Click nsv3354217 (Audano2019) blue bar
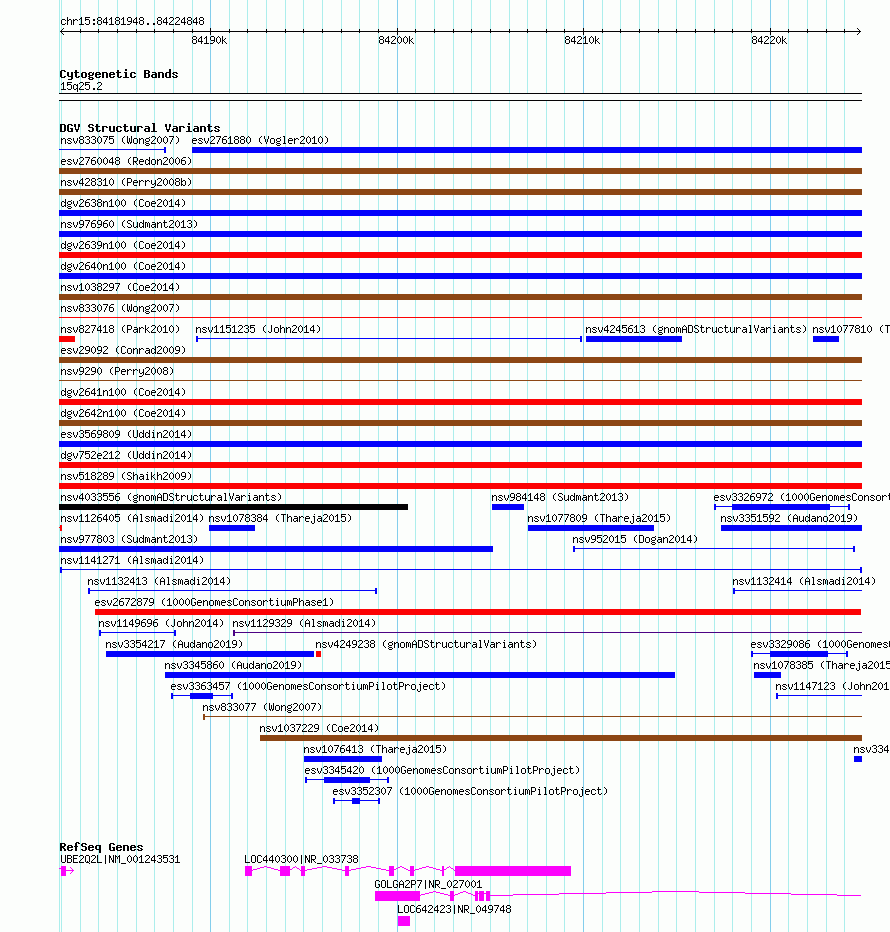This screenshot has width=890, height=932. 210,654
